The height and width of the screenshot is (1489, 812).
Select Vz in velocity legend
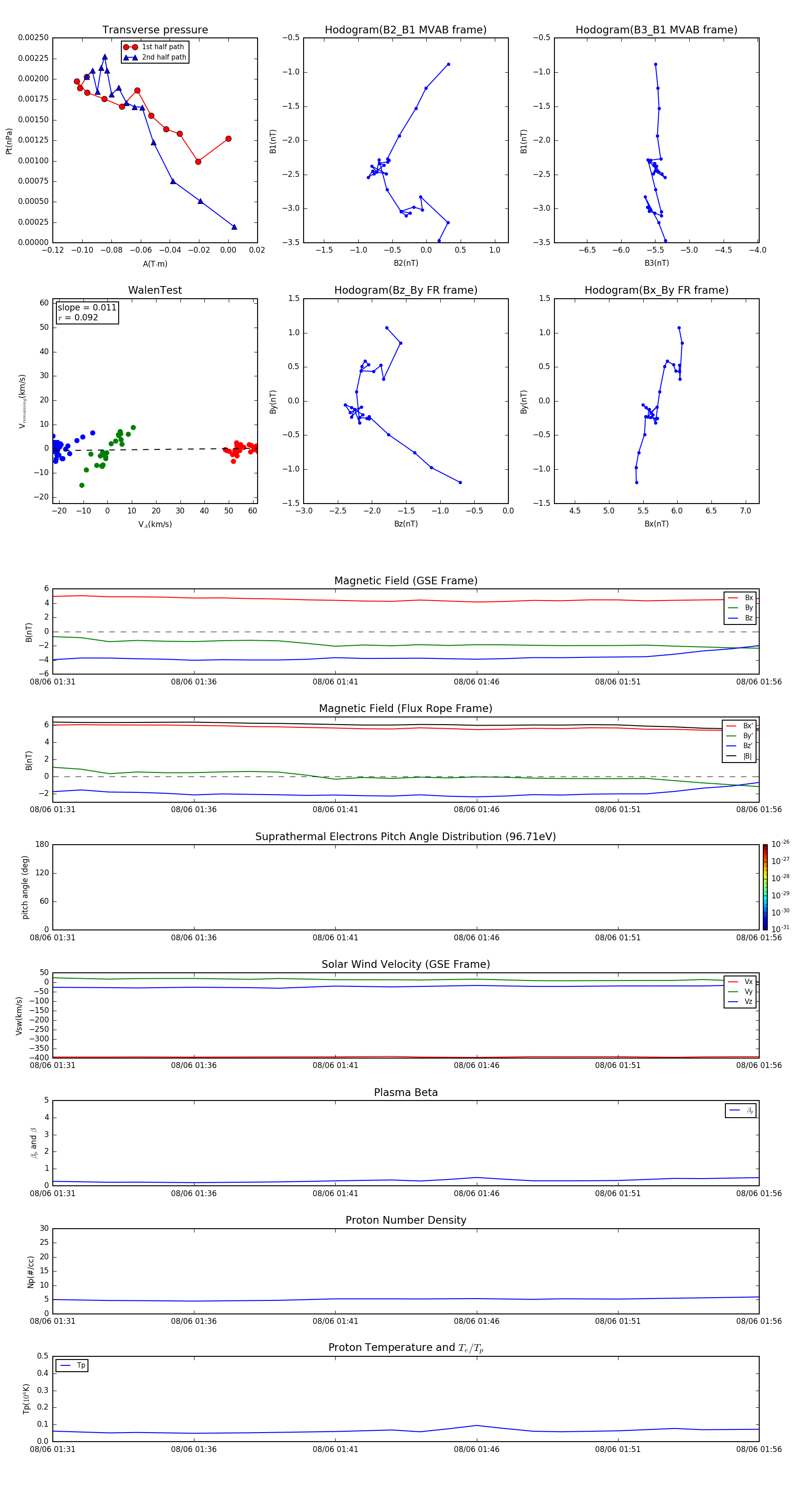pos(740,1001)
